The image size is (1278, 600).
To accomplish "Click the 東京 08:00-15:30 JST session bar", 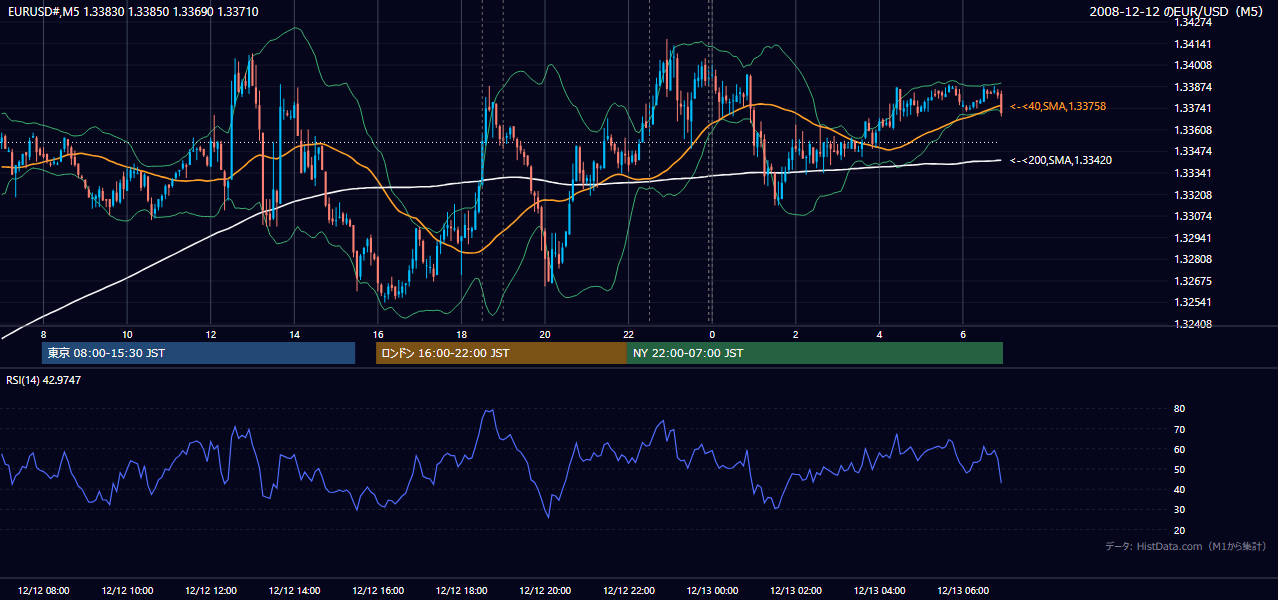I will pos(199,353).
